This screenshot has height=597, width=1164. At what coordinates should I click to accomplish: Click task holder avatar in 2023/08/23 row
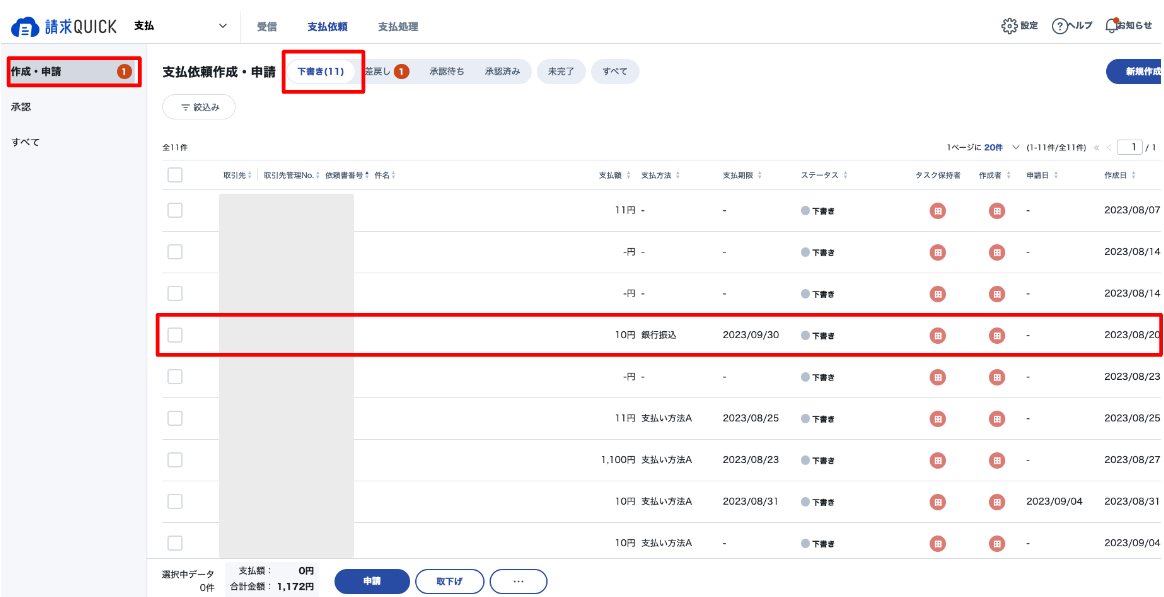(x=938, y=377)
